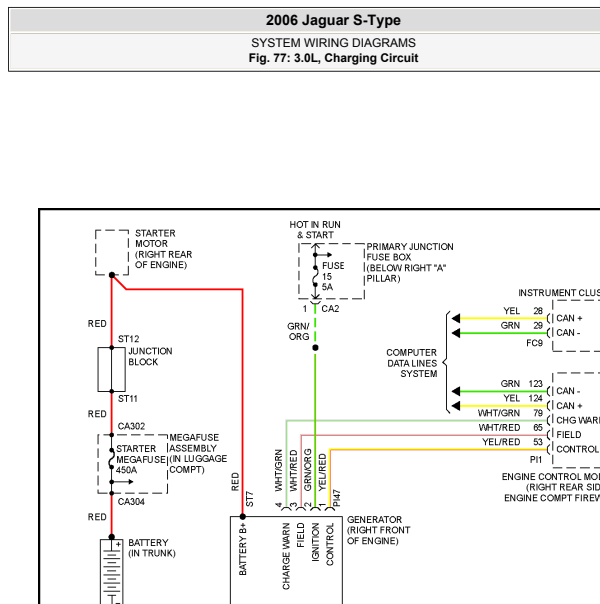This screenshot has height=604, width=600.
Task: Select the battery cell symbol
Action: 111,571
